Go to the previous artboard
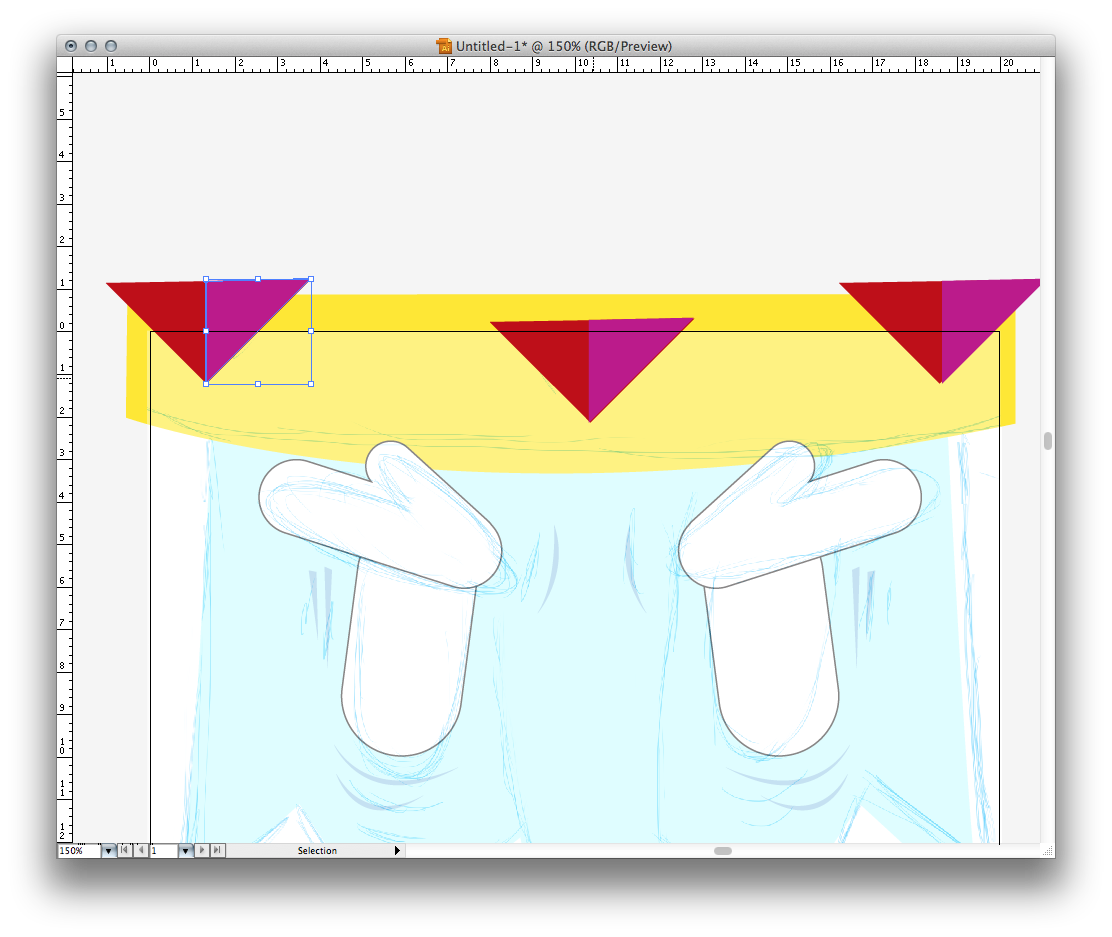Viewport: 1112px width, 937px height. [x=140, y=850]
